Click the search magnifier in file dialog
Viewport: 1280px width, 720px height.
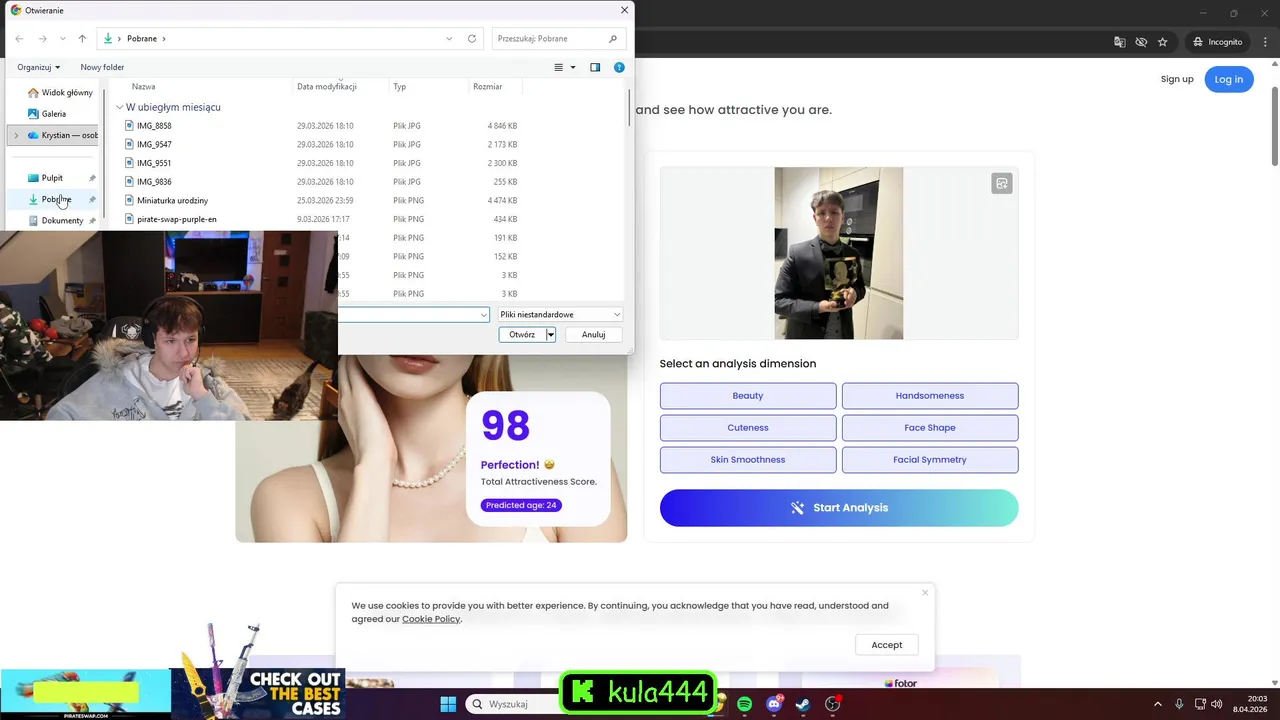tap(613, 38)
